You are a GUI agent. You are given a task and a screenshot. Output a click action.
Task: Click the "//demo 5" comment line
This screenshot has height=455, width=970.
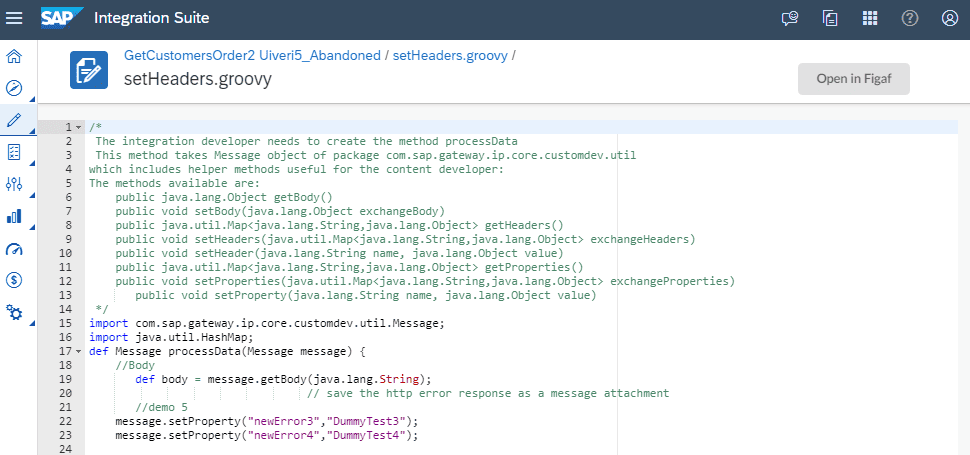click(161, 407)
